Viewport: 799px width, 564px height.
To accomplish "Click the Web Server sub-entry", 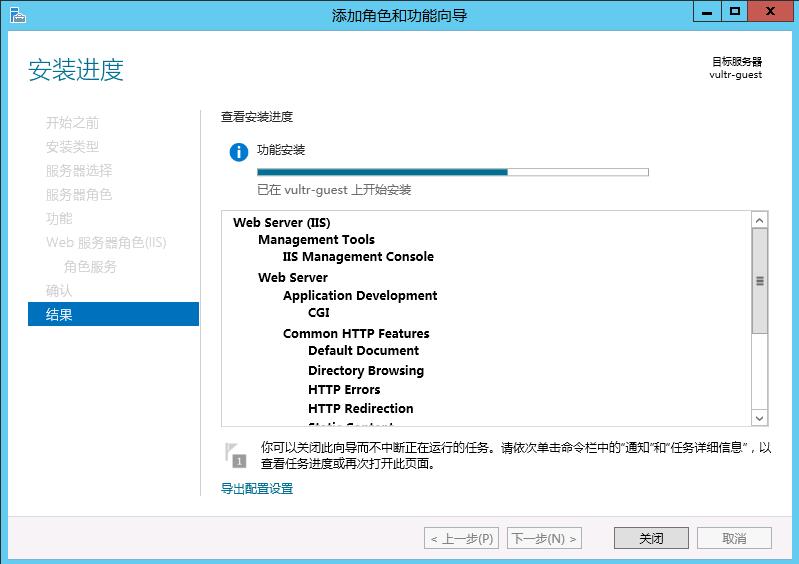I will [x=292, y=278].
